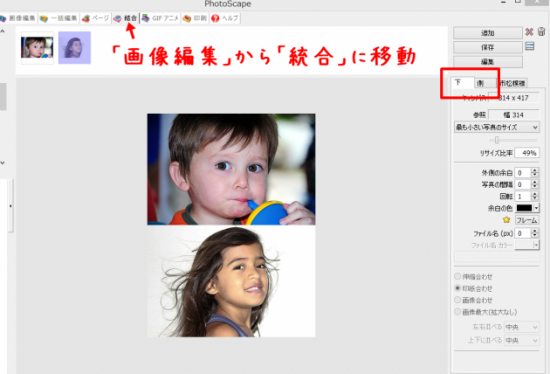
Task: Select the 市松模様 (Checker) layout tab
Action: tap(512, 83)
